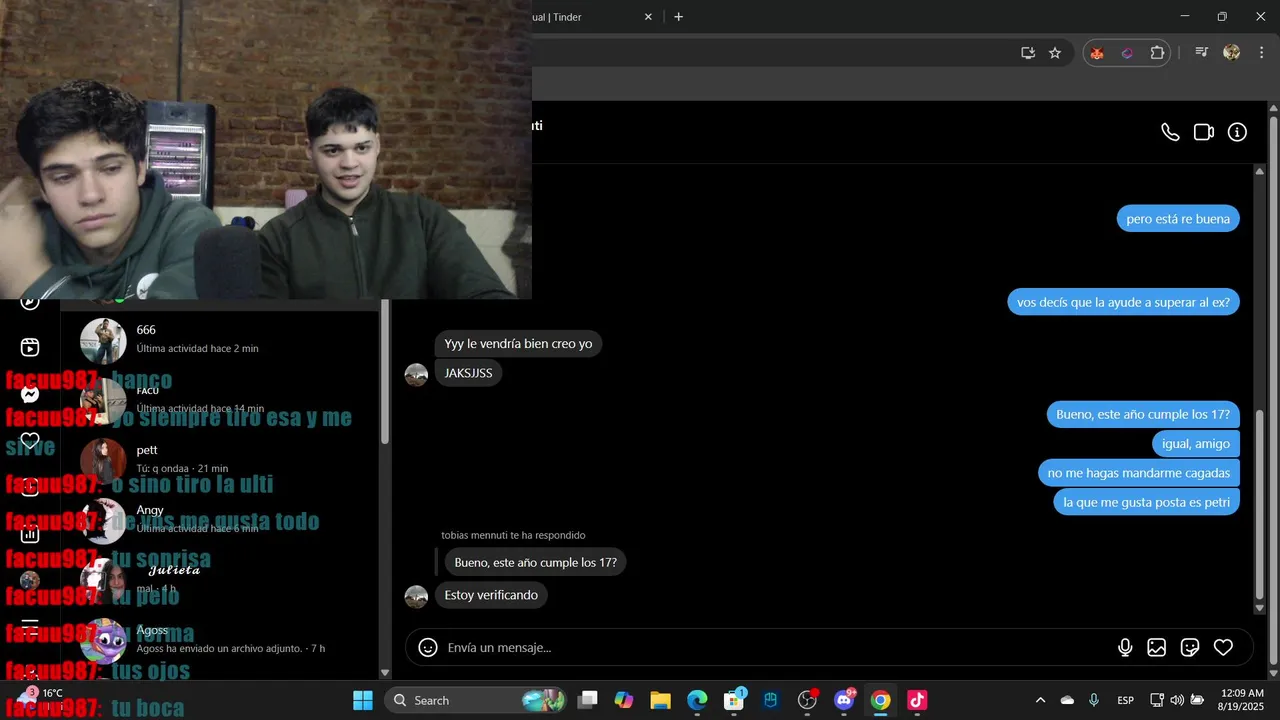Image resolution: width=1280 pixels, height=720 pixels.
Task: Open the Windows Start menu
Action: [362, 700]
